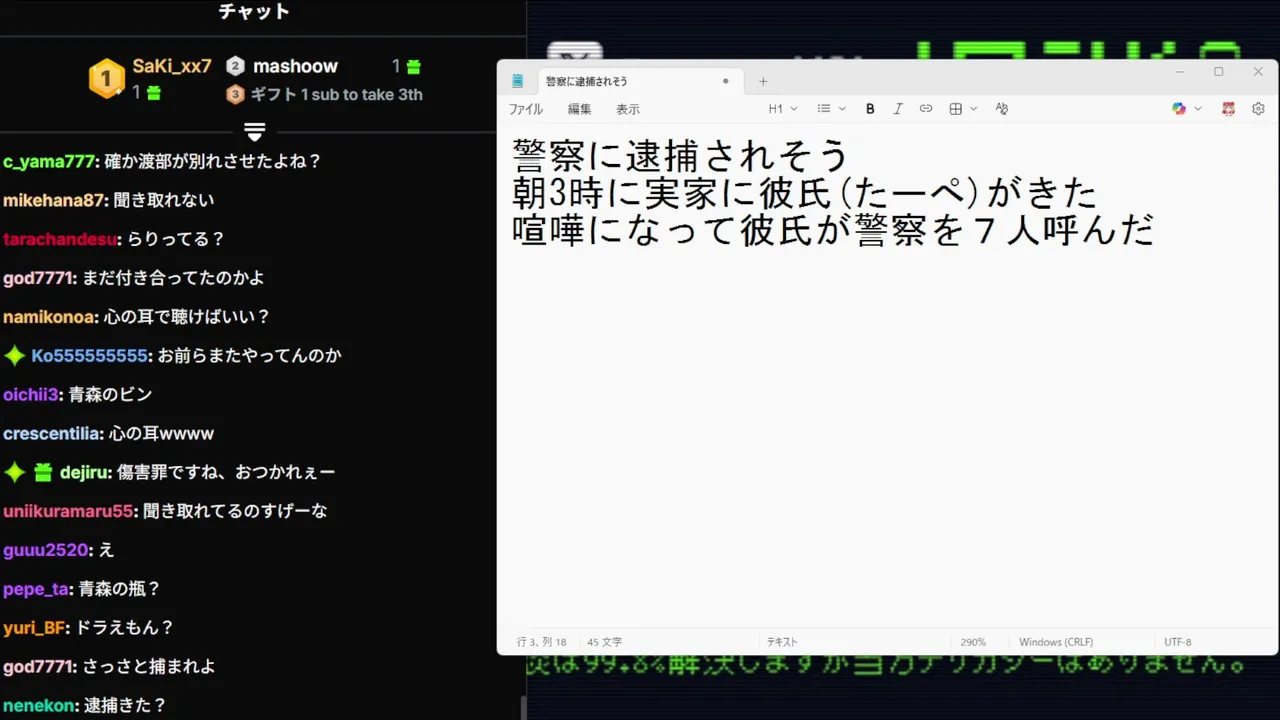1280x720 pixels.
Task: Open SaKi_xx7 gifter profile
Action: pyautogui.click(x=172, y=66)
